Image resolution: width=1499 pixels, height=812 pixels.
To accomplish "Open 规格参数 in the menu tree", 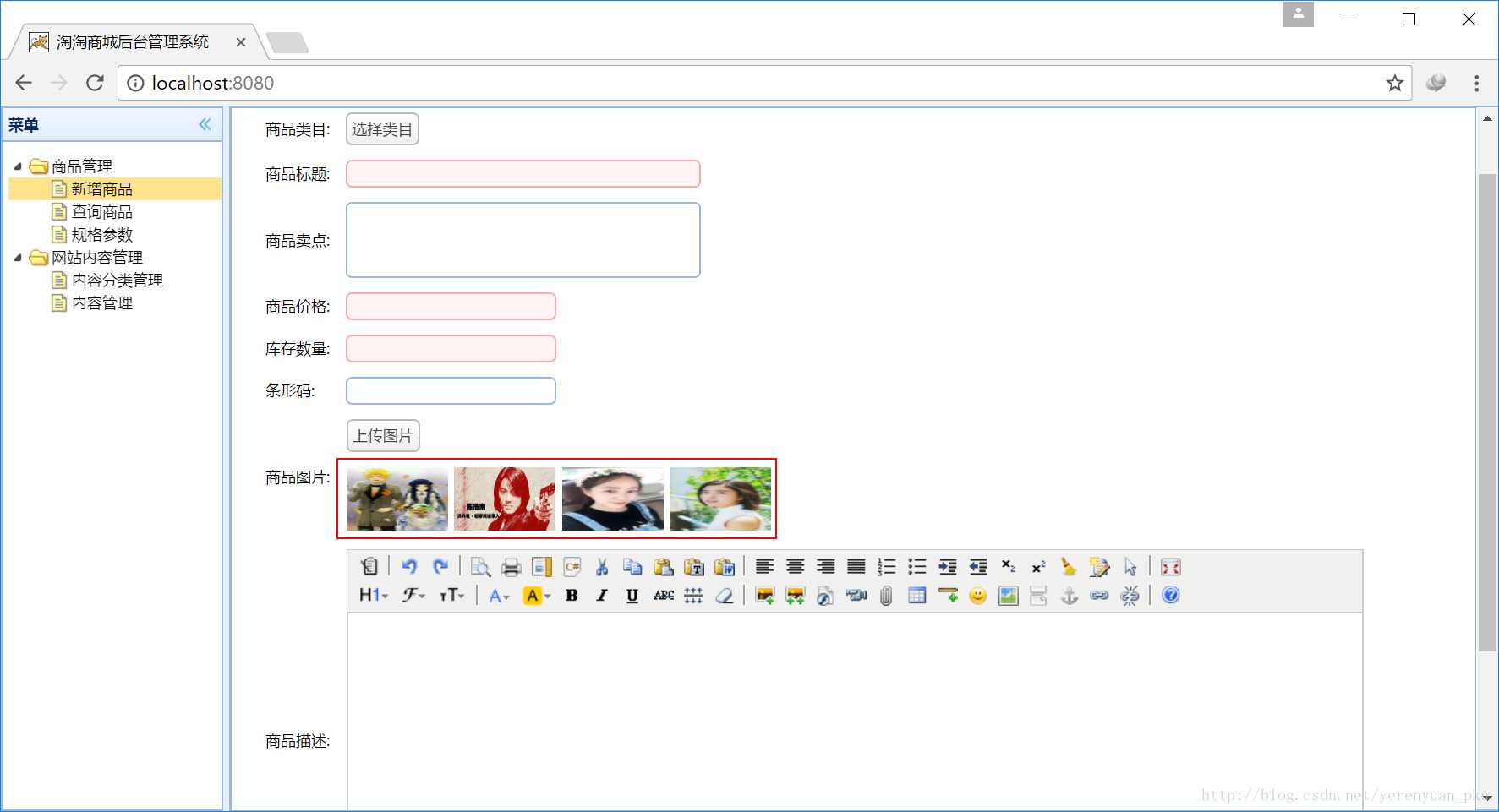I will [x=101, y=235].
